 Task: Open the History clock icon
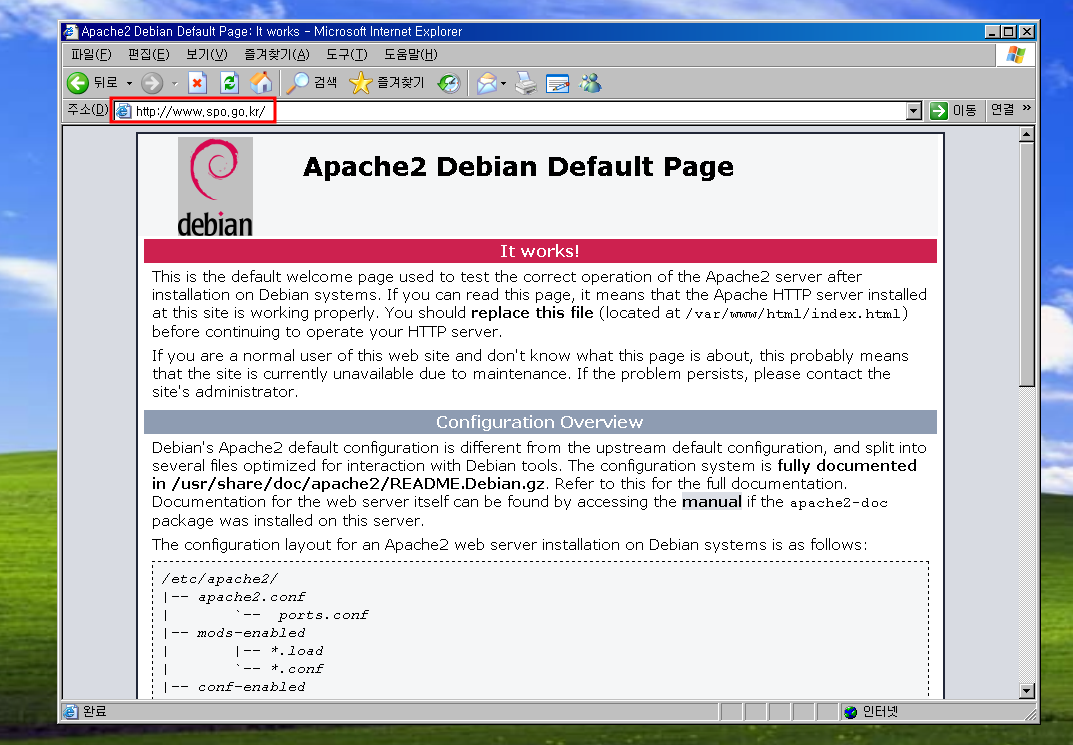[449, 83]
